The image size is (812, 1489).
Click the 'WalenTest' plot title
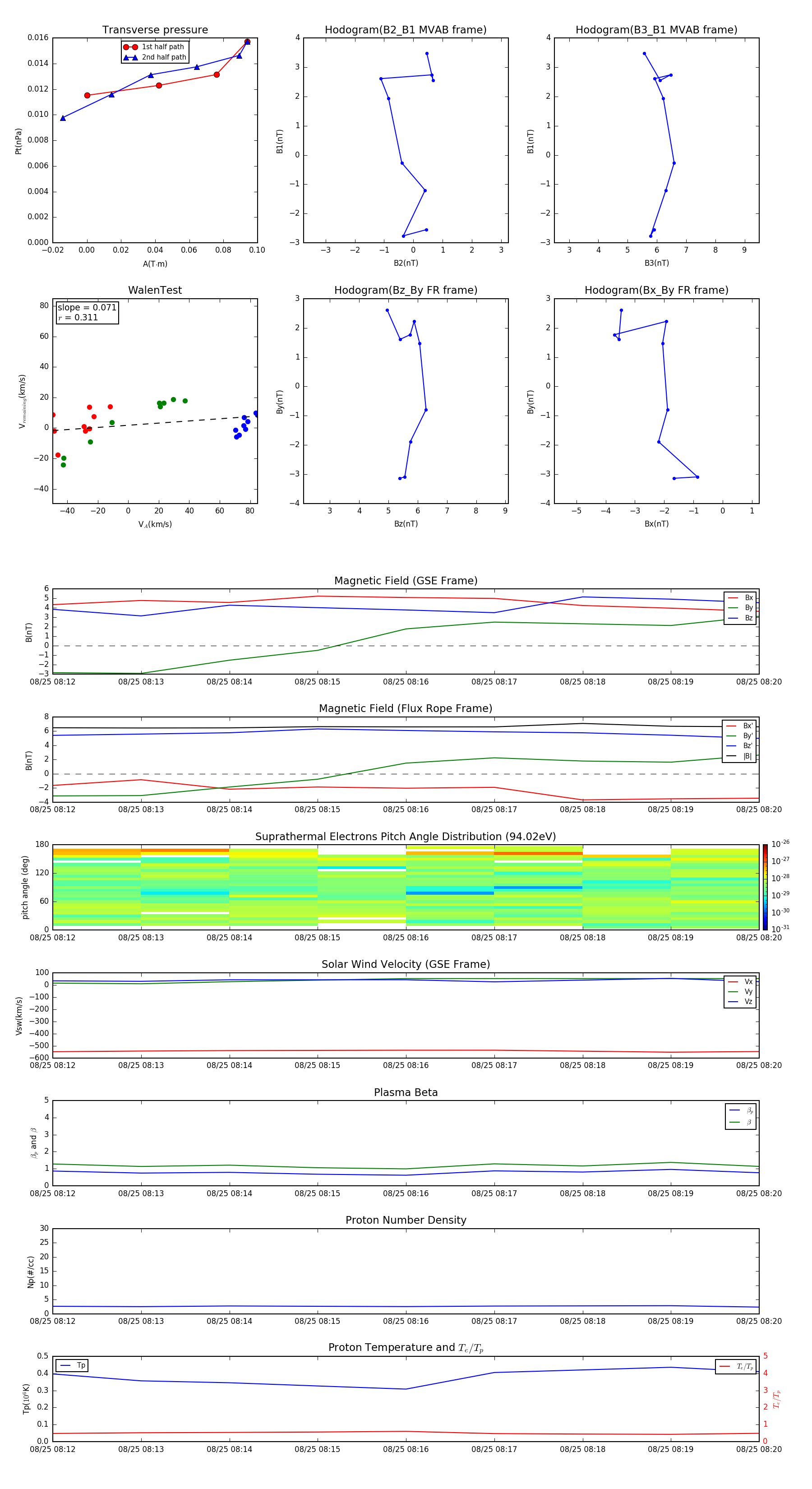(155, 290)
